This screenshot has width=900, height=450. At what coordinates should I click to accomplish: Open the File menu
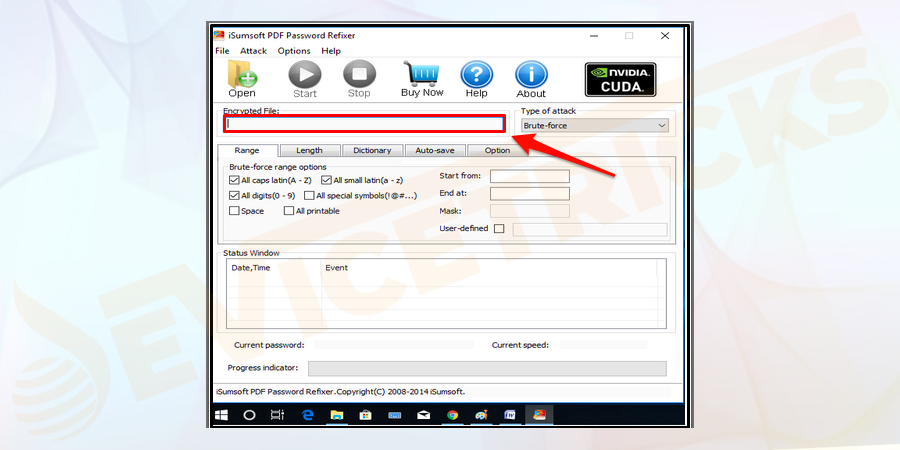[222, 51]
